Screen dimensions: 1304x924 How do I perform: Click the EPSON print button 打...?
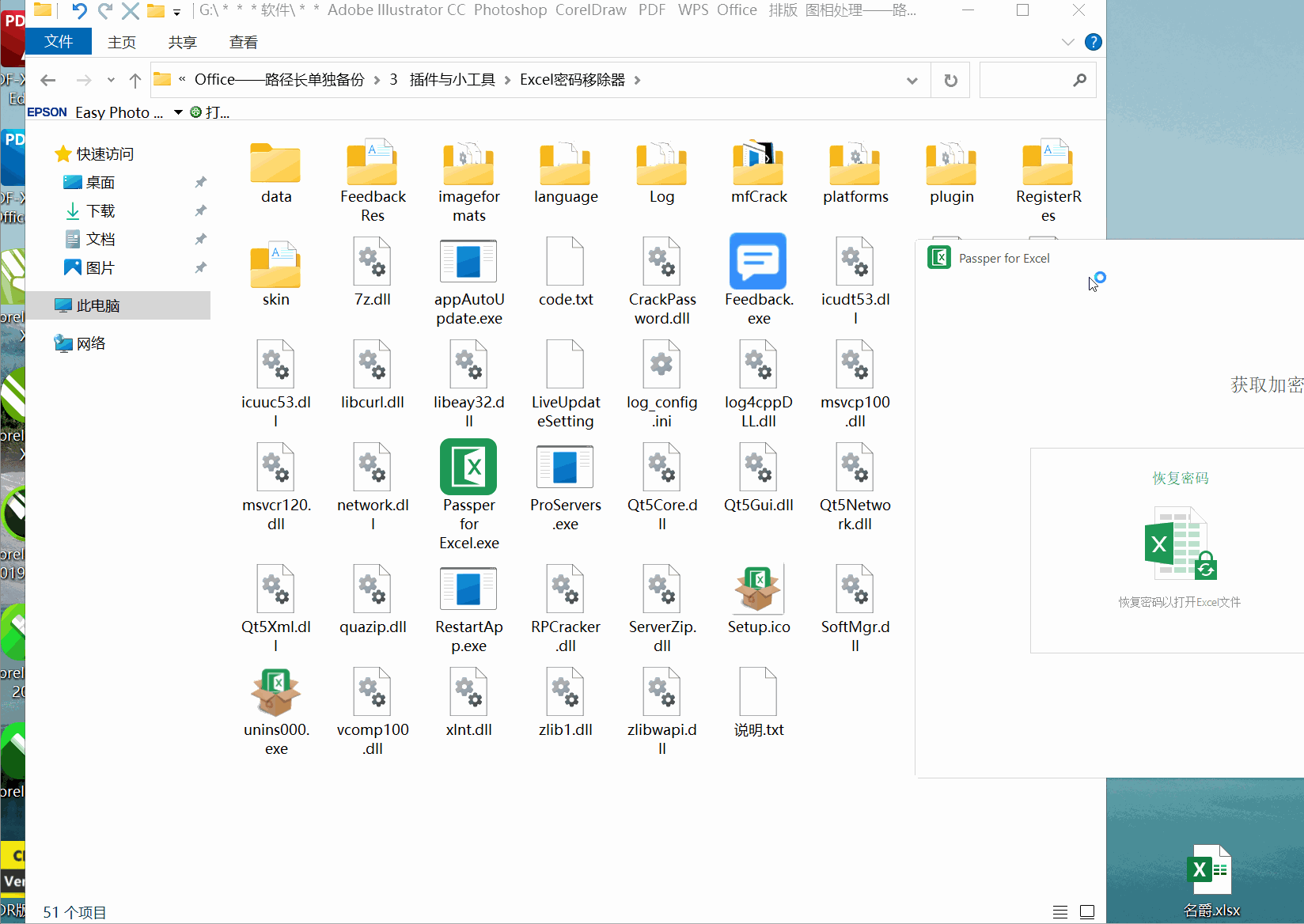pos(210,112)
